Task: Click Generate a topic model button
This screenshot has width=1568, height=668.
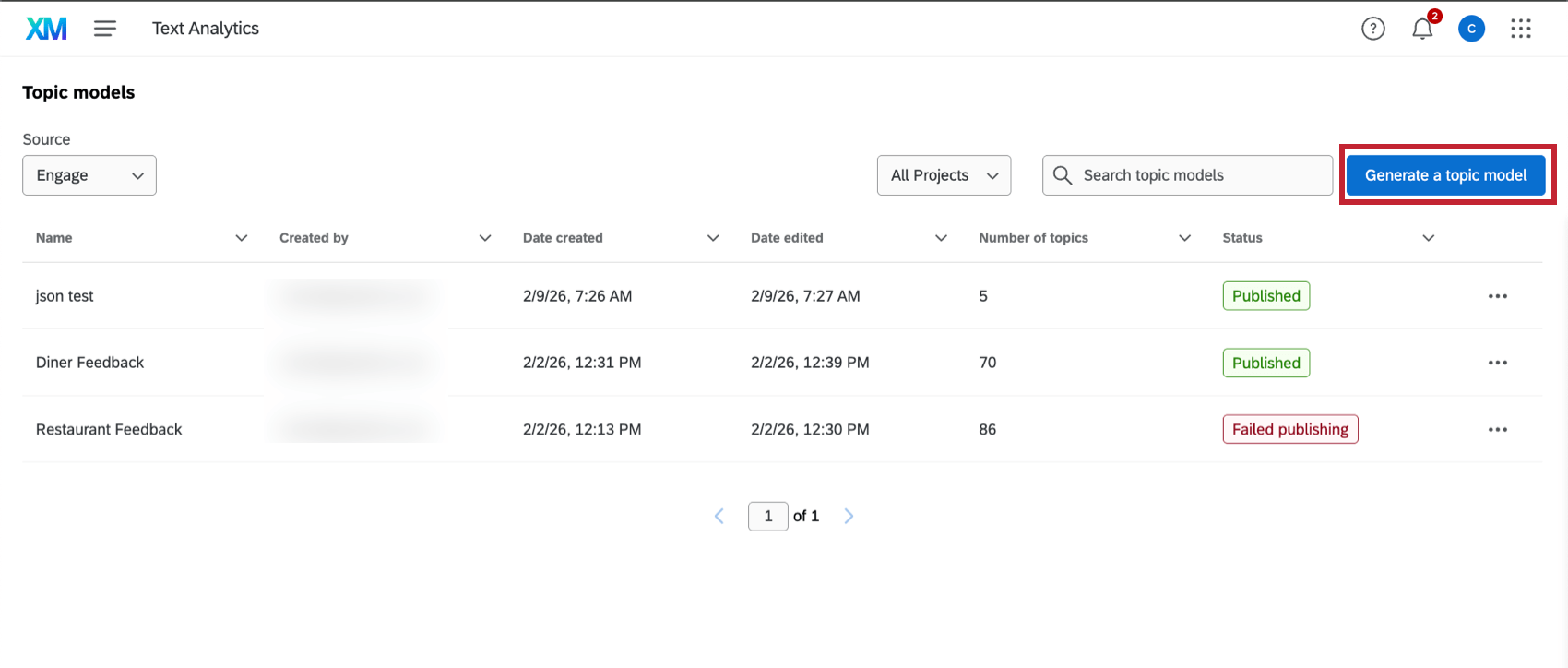Action: click(1445, 175)
